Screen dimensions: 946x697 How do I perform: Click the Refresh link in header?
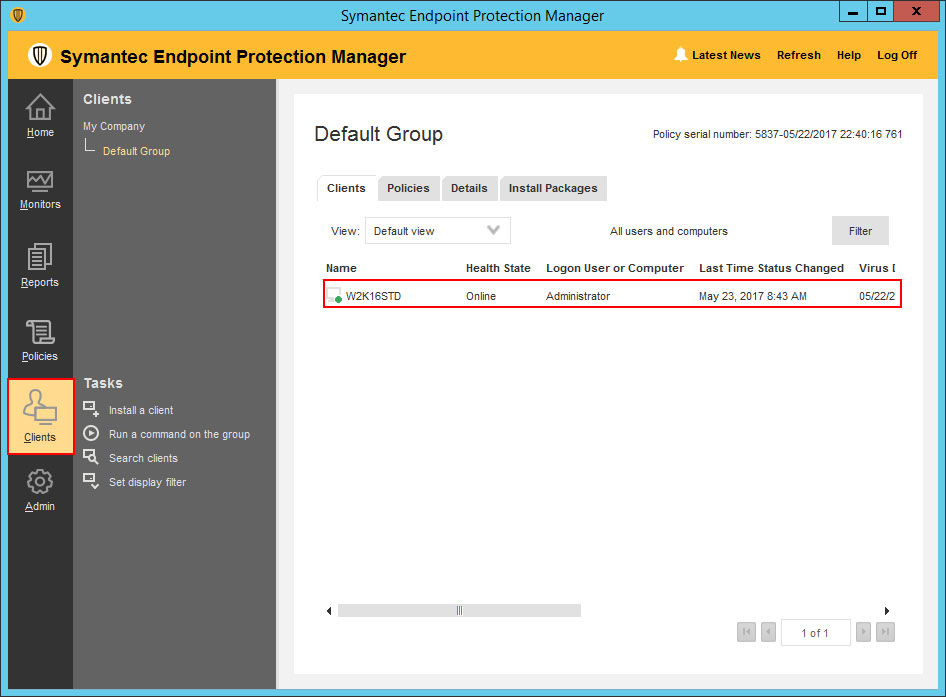click(799, 55)
